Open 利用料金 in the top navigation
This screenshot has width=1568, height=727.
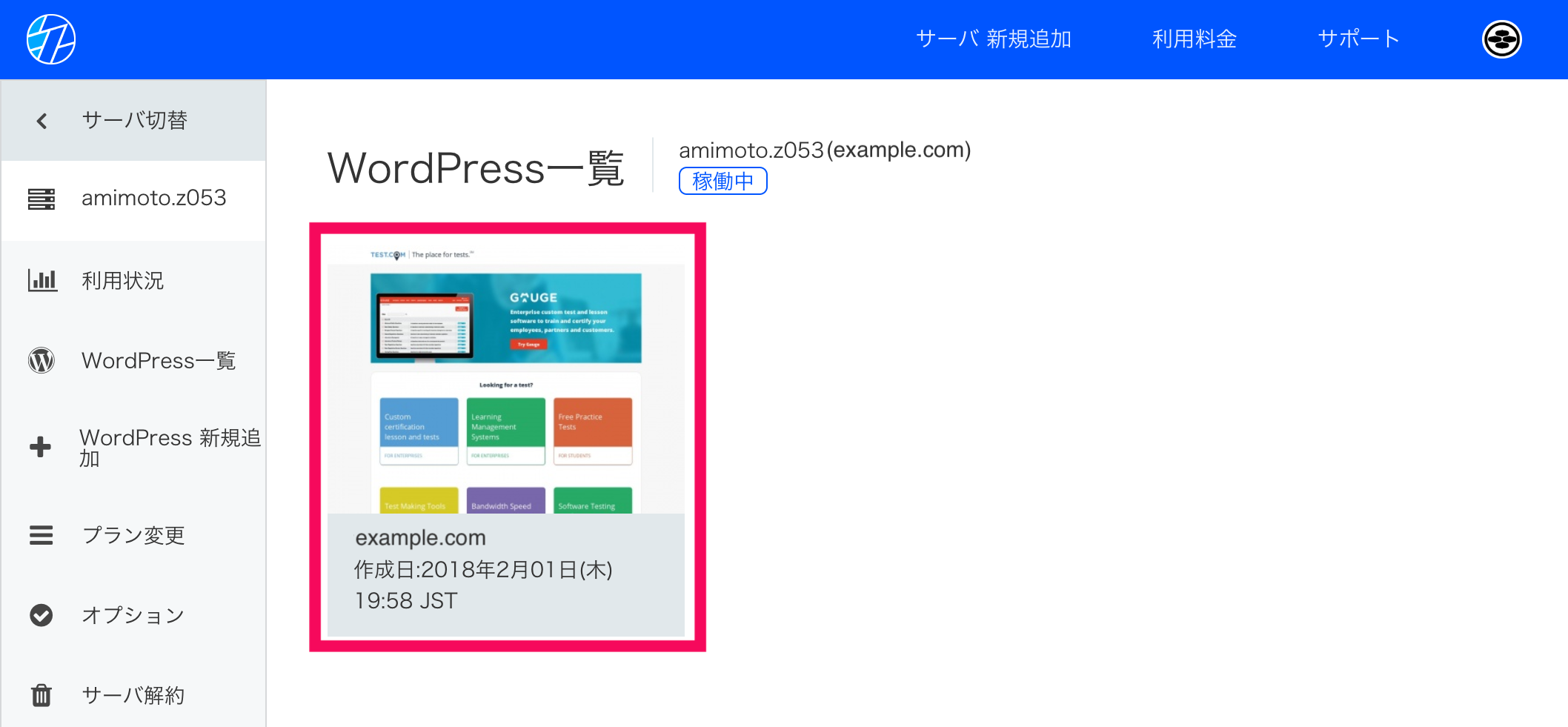click(1195, 39)
